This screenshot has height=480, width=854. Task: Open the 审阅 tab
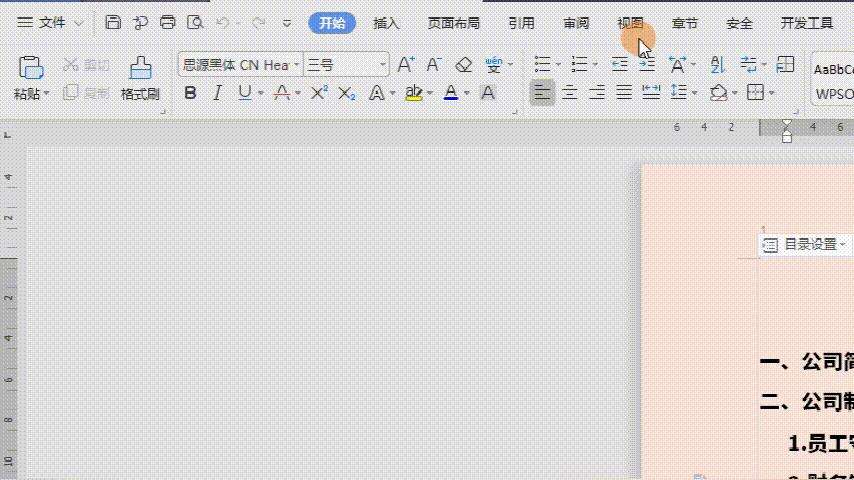(x=576, y=23)
